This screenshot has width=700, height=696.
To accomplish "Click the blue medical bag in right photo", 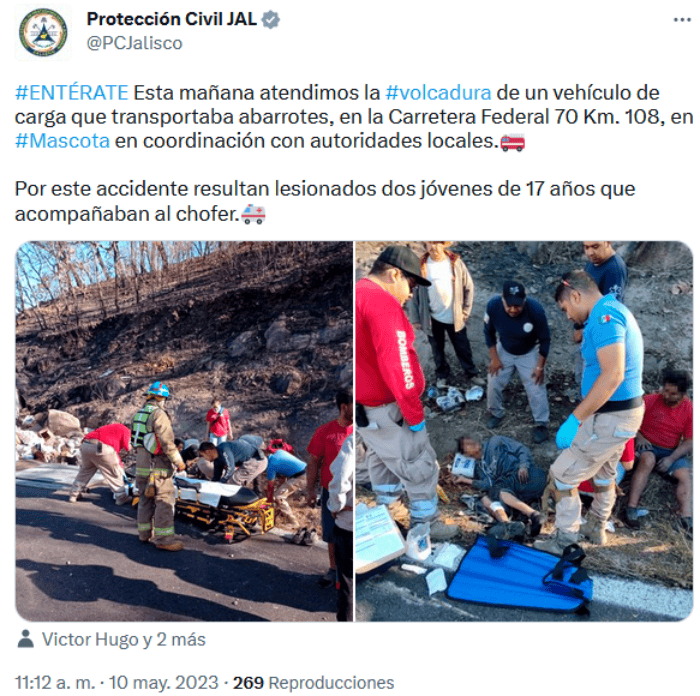I will [x=521, y=574].
